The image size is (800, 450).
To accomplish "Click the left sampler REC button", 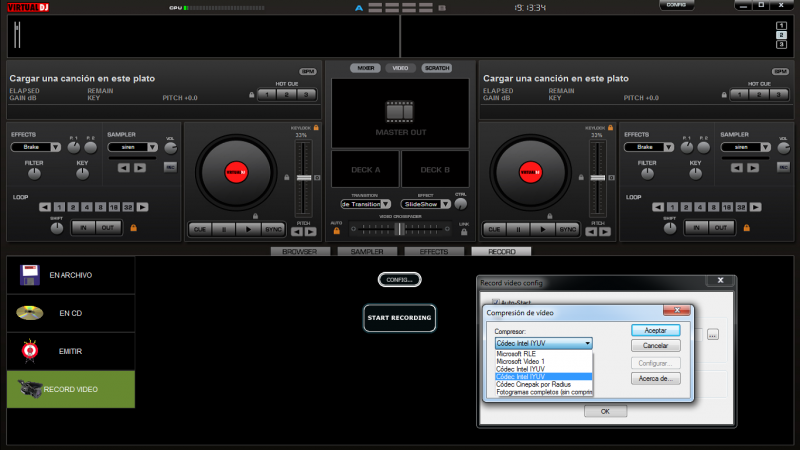I will tap(170, 167).
